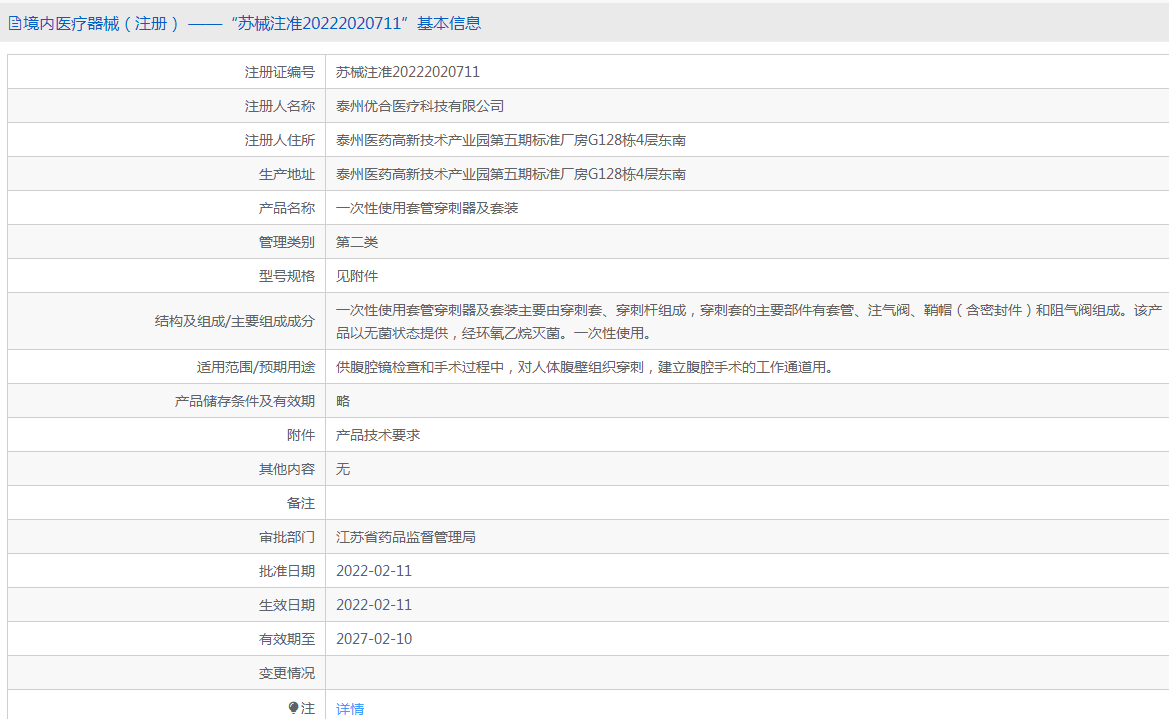Click the 管理类别 row label
The width and height of the screenshot is (1169, 719).
coord(287,242)
